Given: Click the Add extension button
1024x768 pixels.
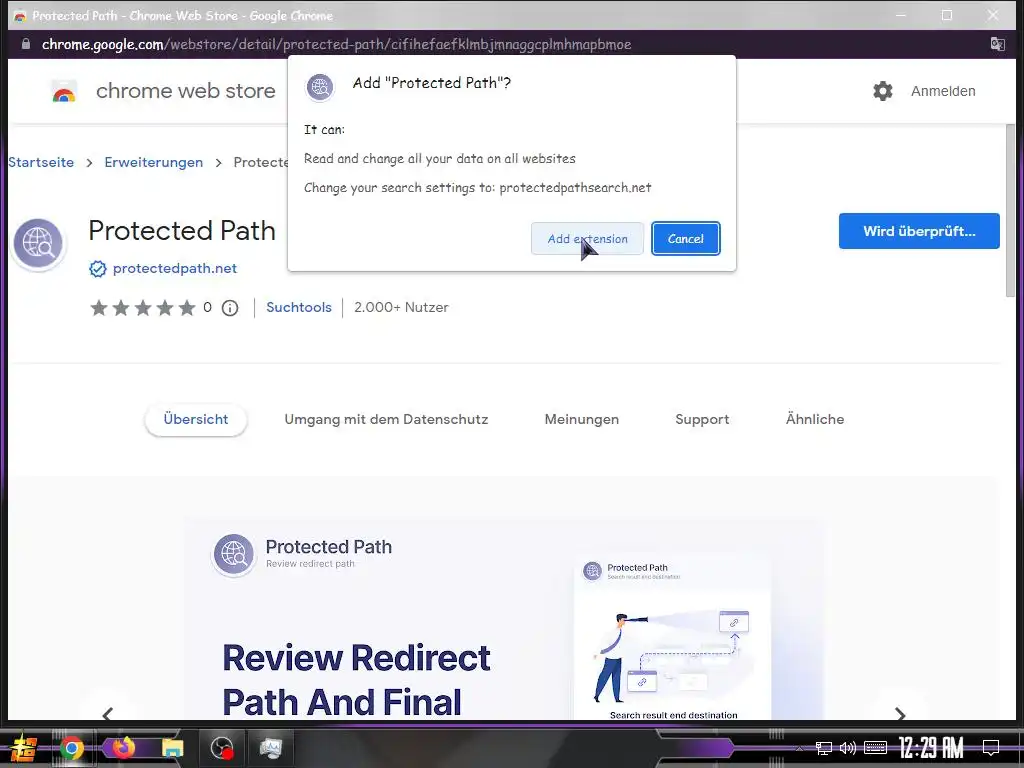Looking at the screenshot, I should (586, 238).
